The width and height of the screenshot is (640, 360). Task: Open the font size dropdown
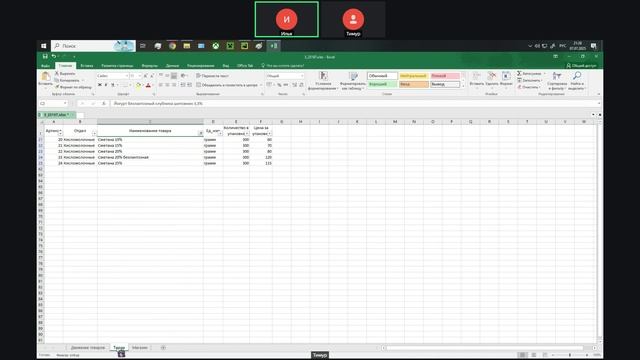coord(140,76)
